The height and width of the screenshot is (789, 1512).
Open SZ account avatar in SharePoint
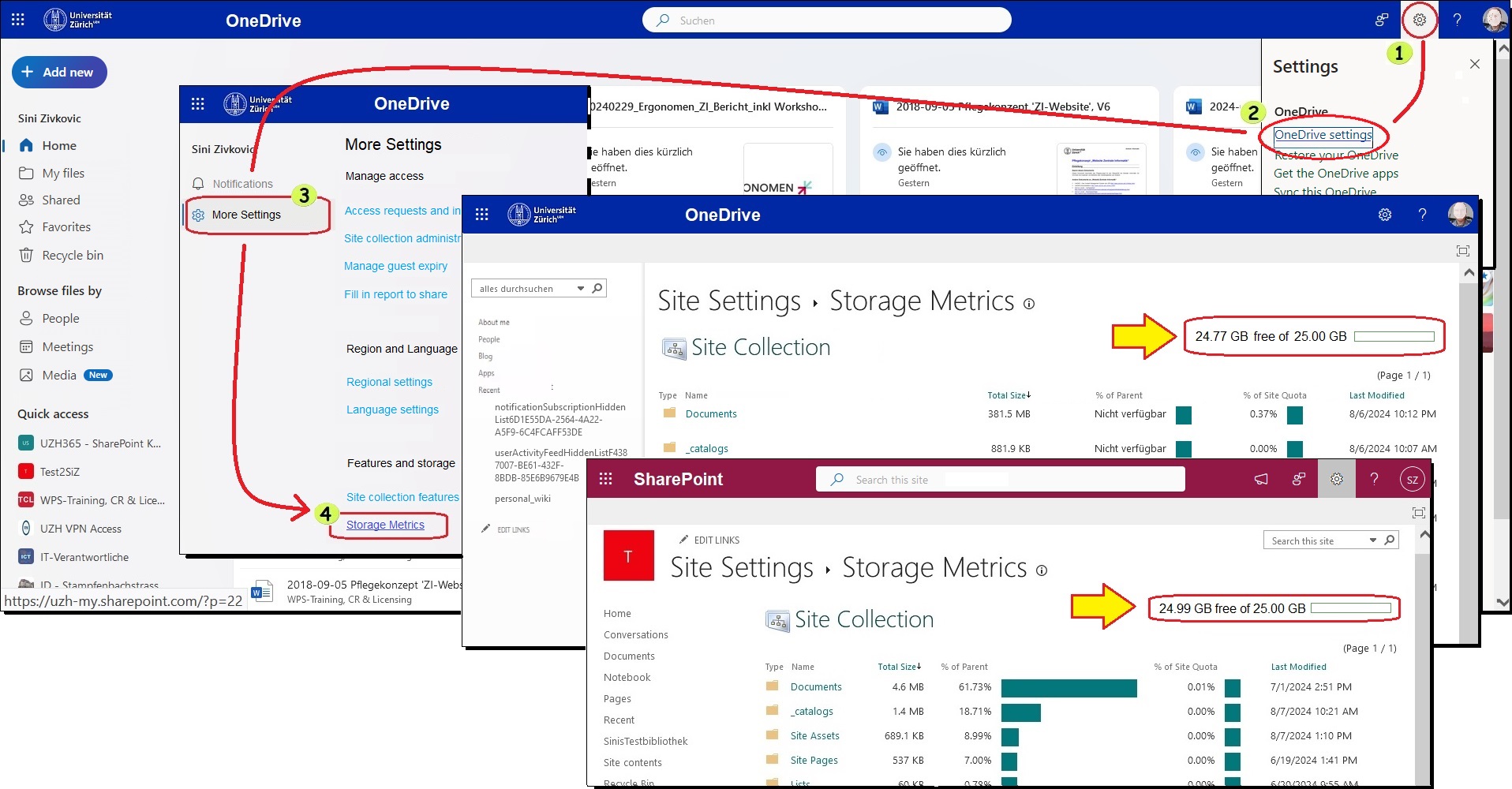1412,479
